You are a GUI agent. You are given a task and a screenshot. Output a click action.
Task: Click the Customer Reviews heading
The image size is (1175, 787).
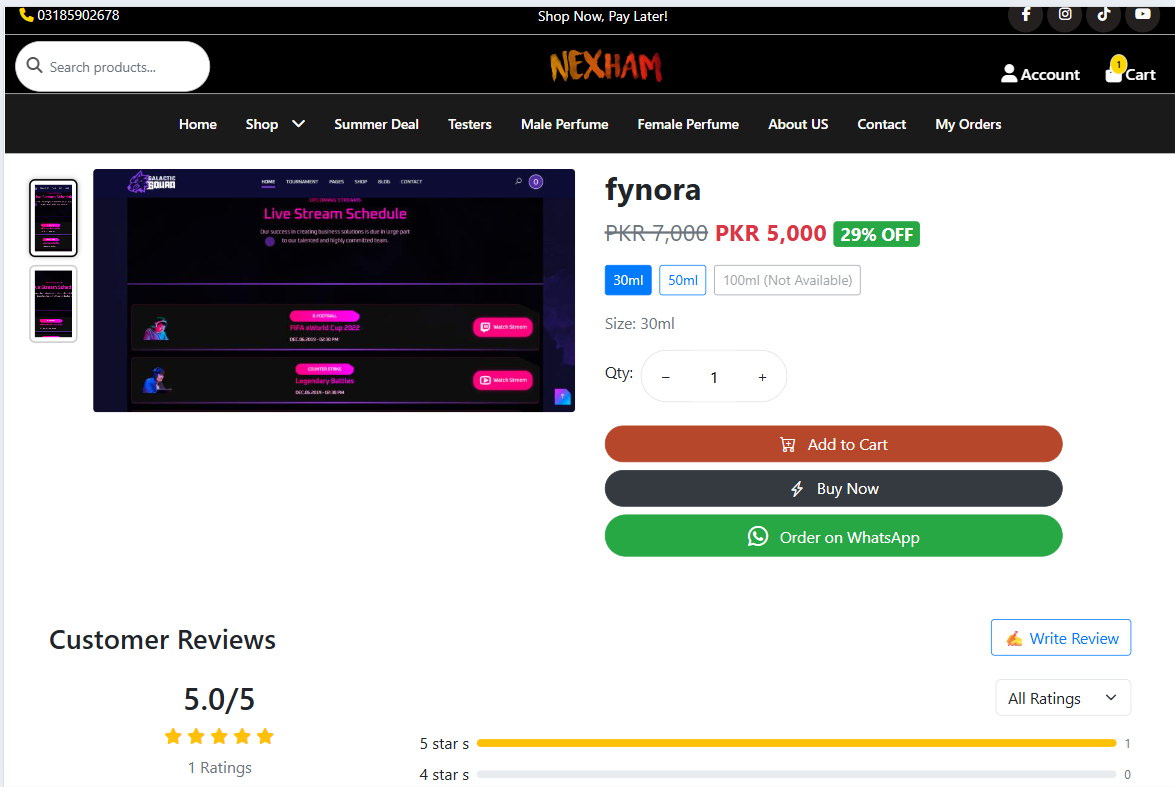[163, 639]
